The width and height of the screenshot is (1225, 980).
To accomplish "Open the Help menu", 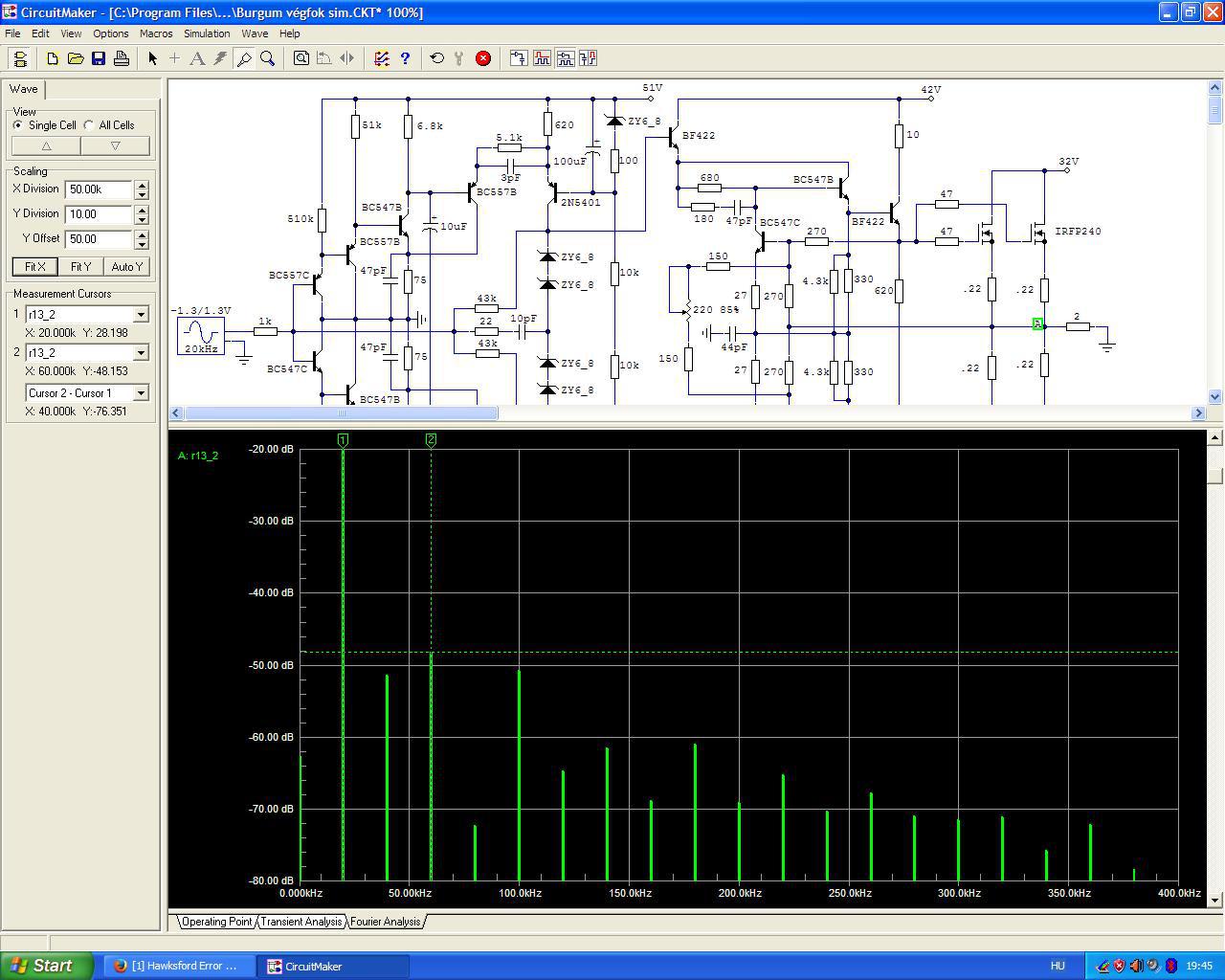I will tap(289, 33).
